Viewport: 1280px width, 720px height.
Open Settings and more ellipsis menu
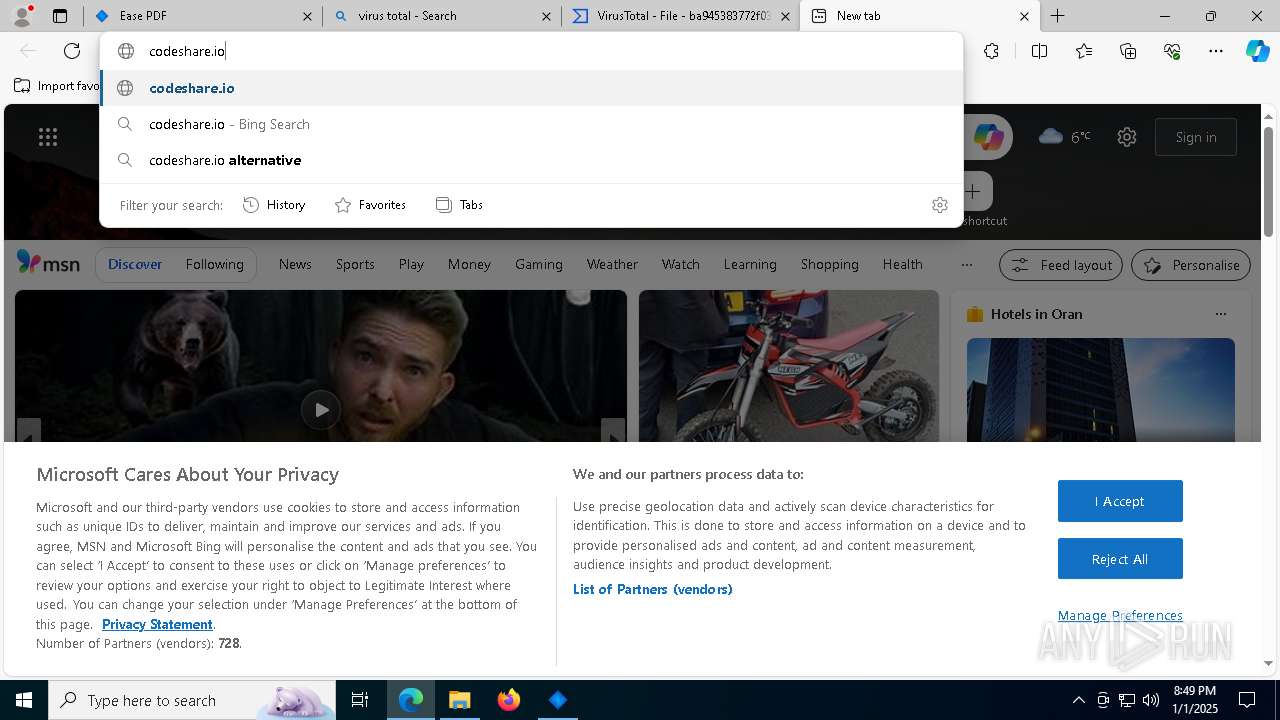(1216, 51)
